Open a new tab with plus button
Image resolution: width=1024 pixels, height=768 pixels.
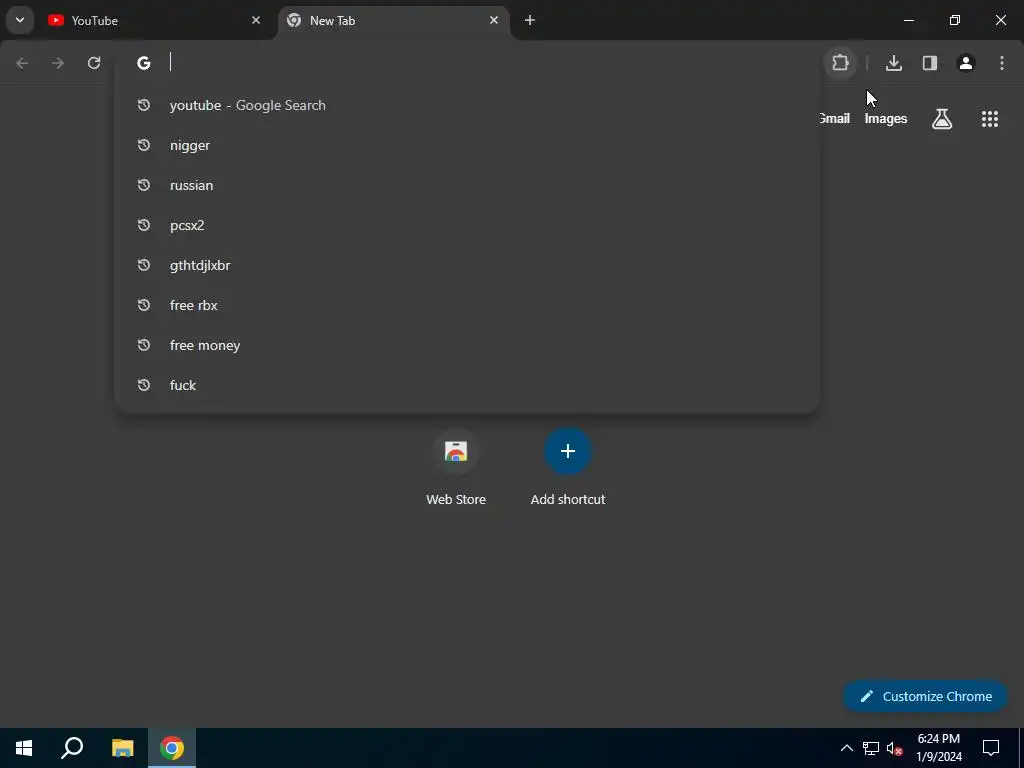click(530, 20)
